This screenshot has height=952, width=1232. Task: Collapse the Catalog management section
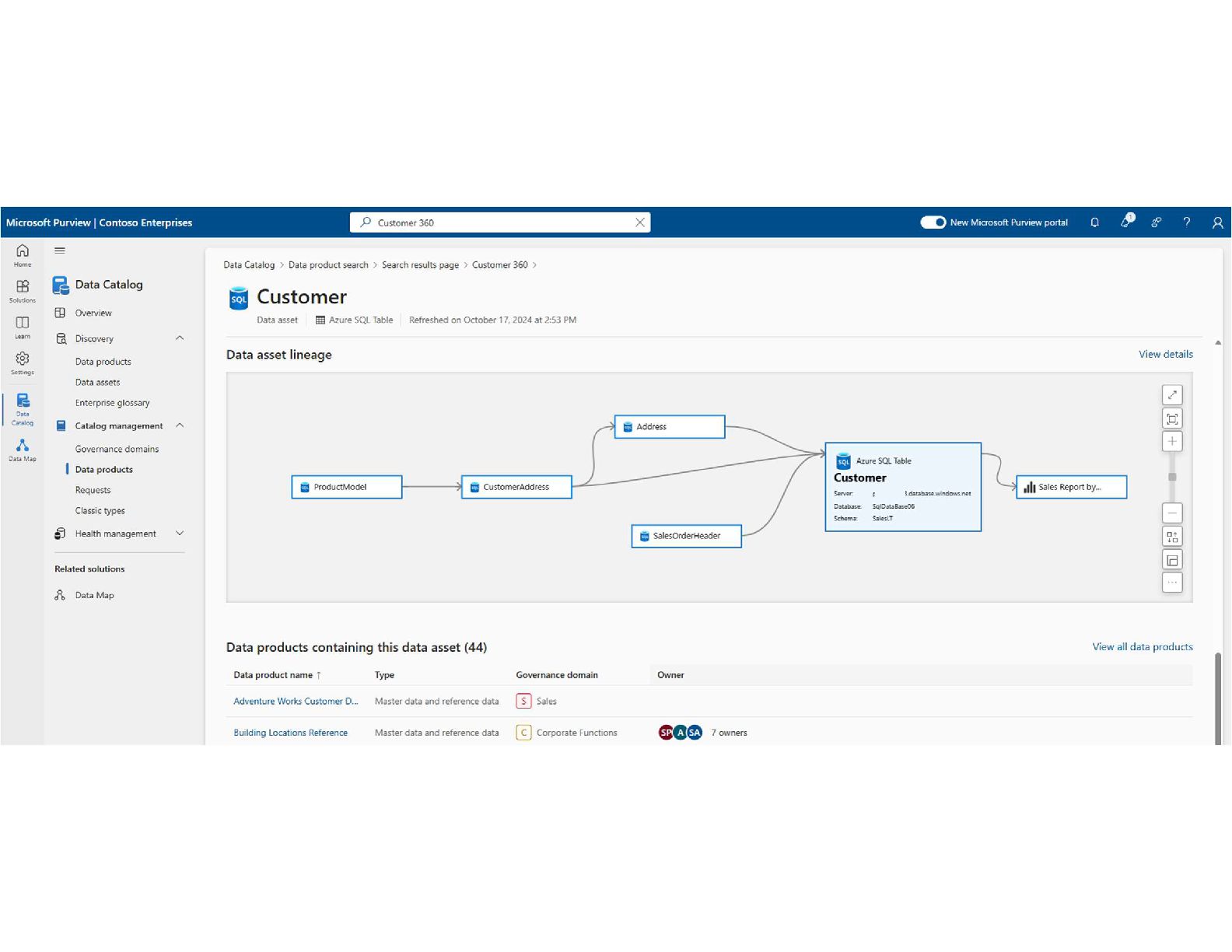(180, 425)
